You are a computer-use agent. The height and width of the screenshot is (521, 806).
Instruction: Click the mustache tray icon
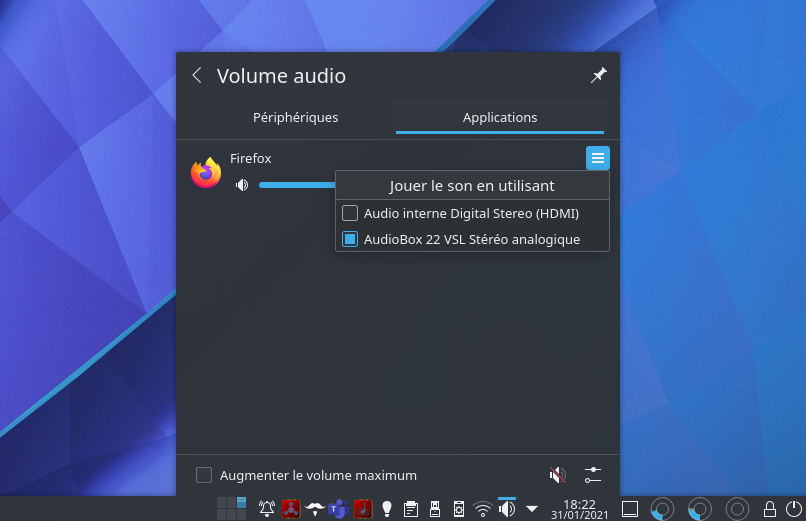point(315,509)
